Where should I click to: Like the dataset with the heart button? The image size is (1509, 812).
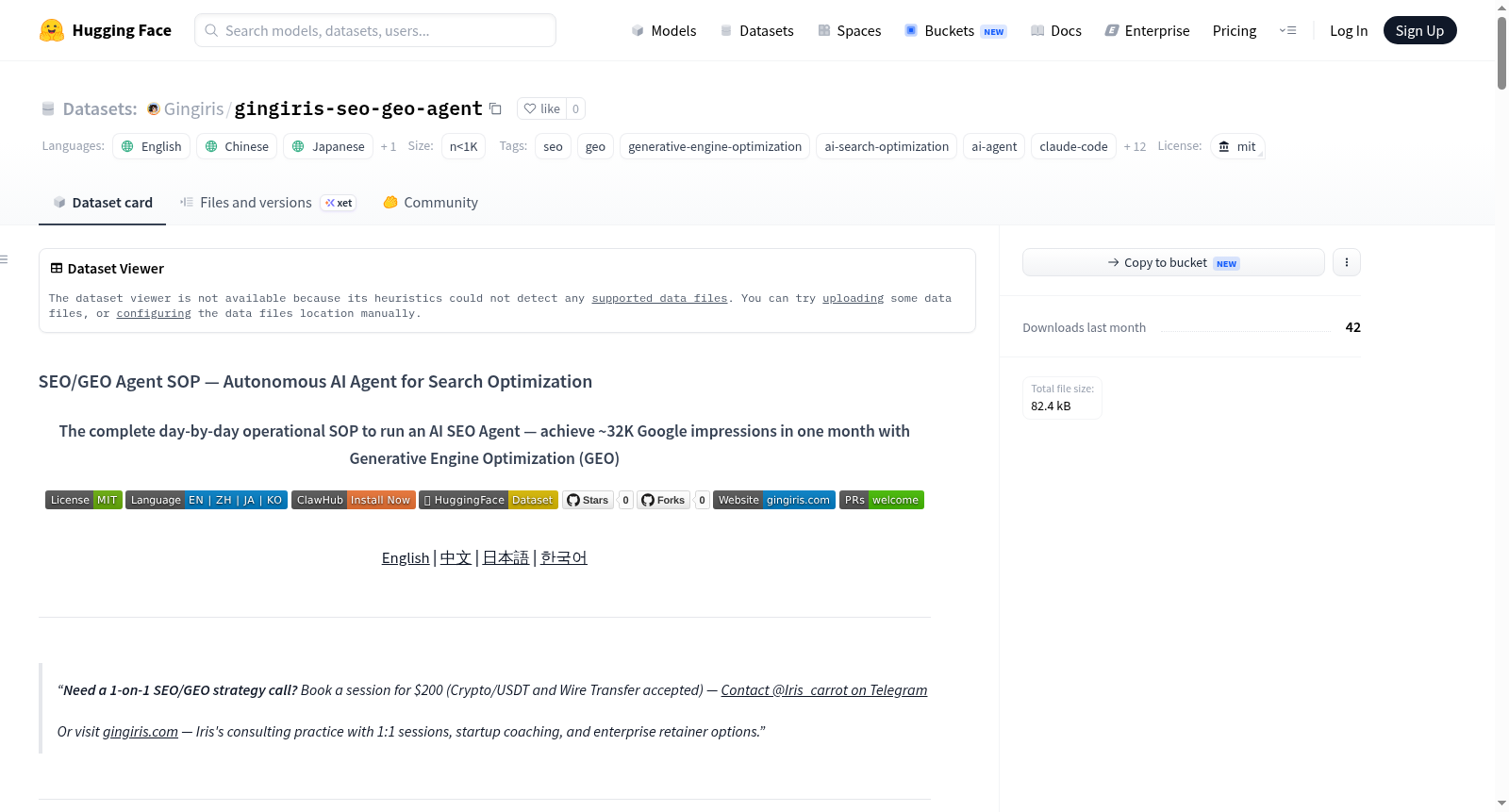(542, 108)
